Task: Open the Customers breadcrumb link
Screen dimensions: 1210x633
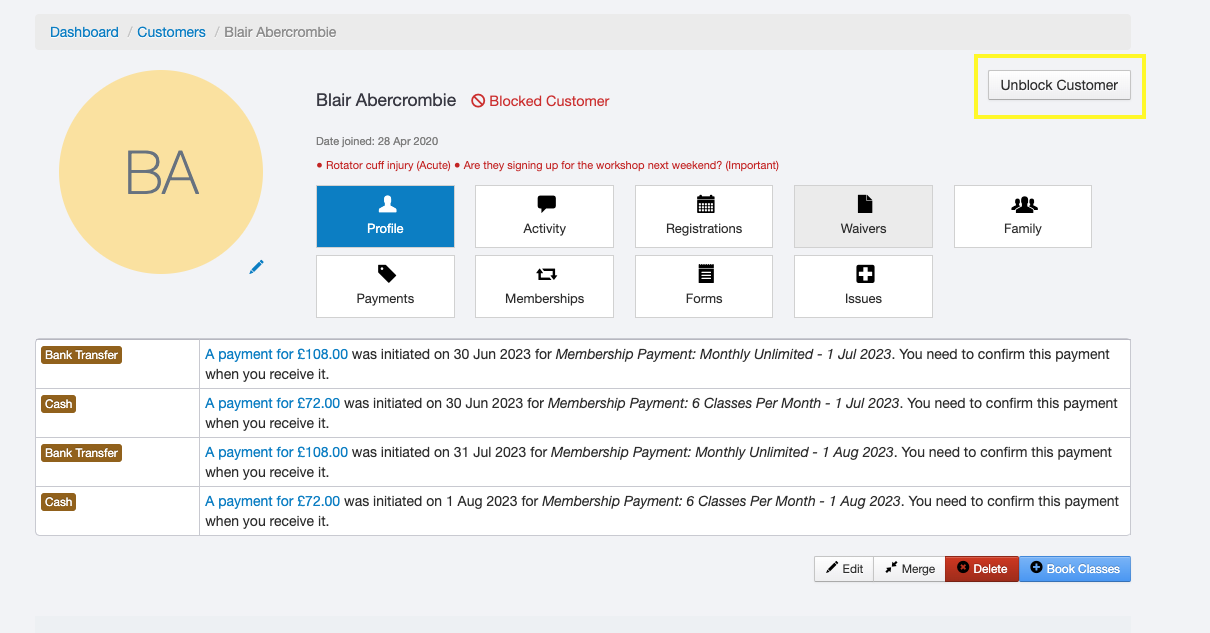Action: point(171,32)
